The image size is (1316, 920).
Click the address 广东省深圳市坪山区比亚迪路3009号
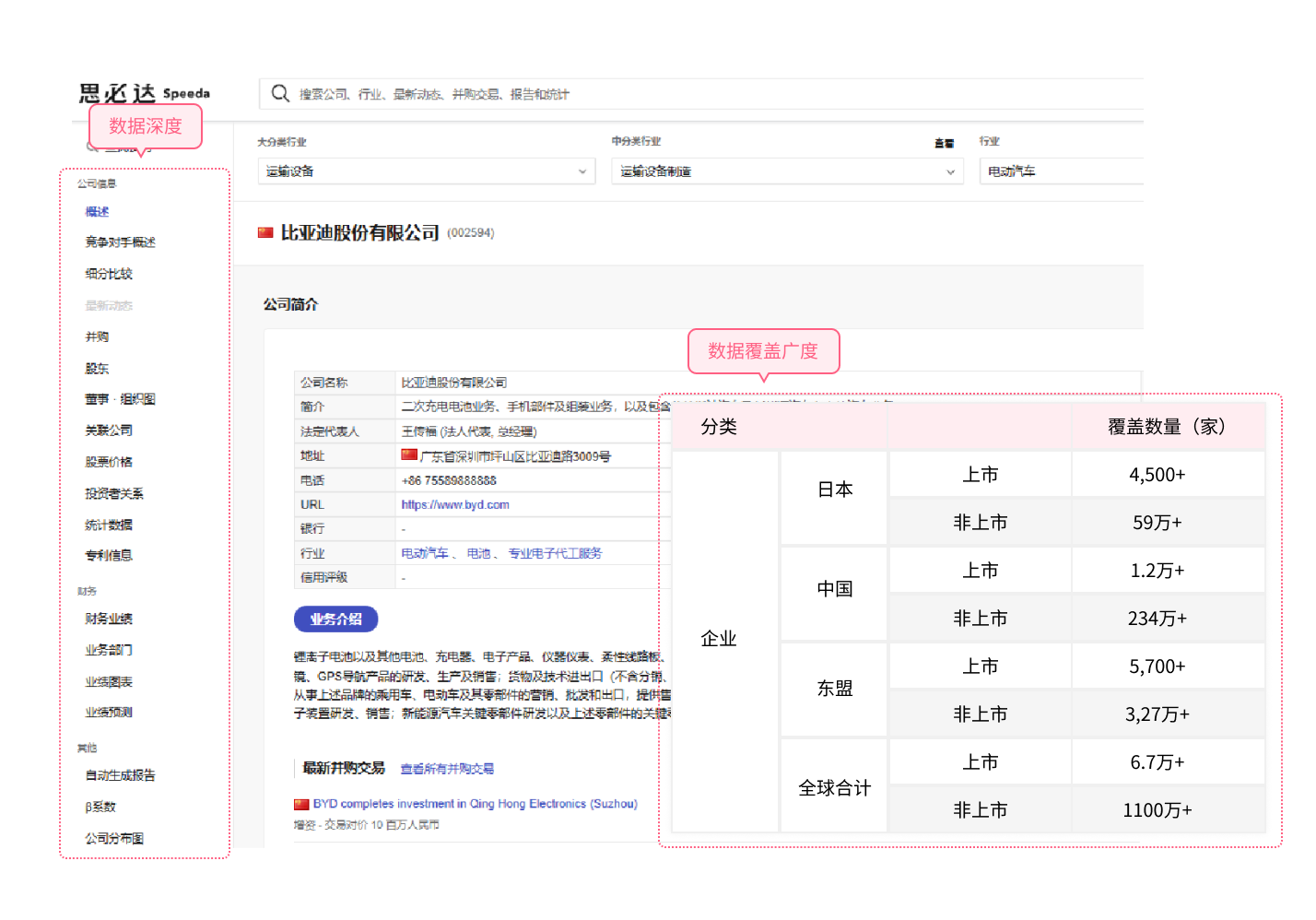pos(515,456)
